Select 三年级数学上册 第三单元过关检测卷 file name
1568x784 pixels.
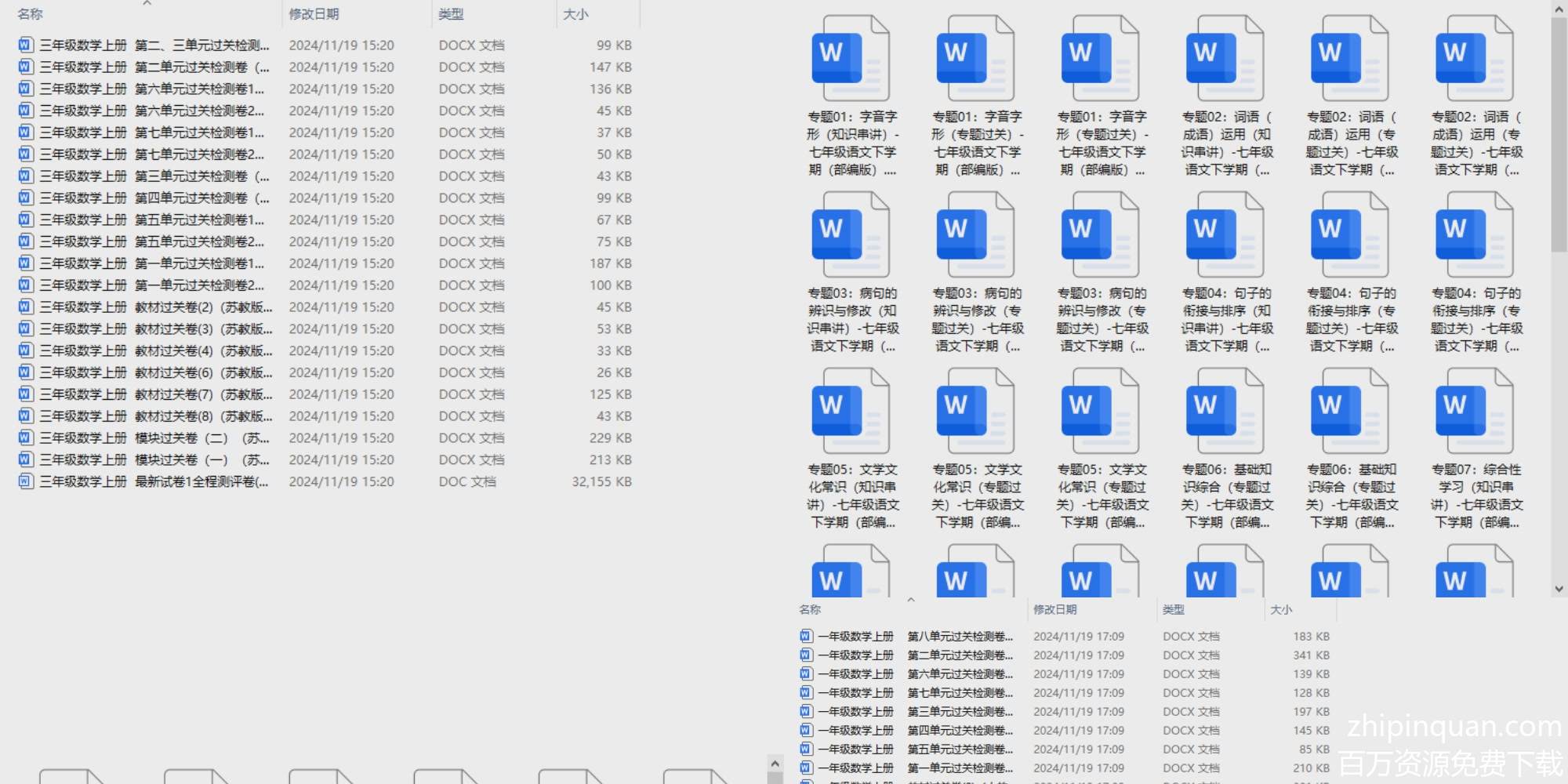point(154,176)
